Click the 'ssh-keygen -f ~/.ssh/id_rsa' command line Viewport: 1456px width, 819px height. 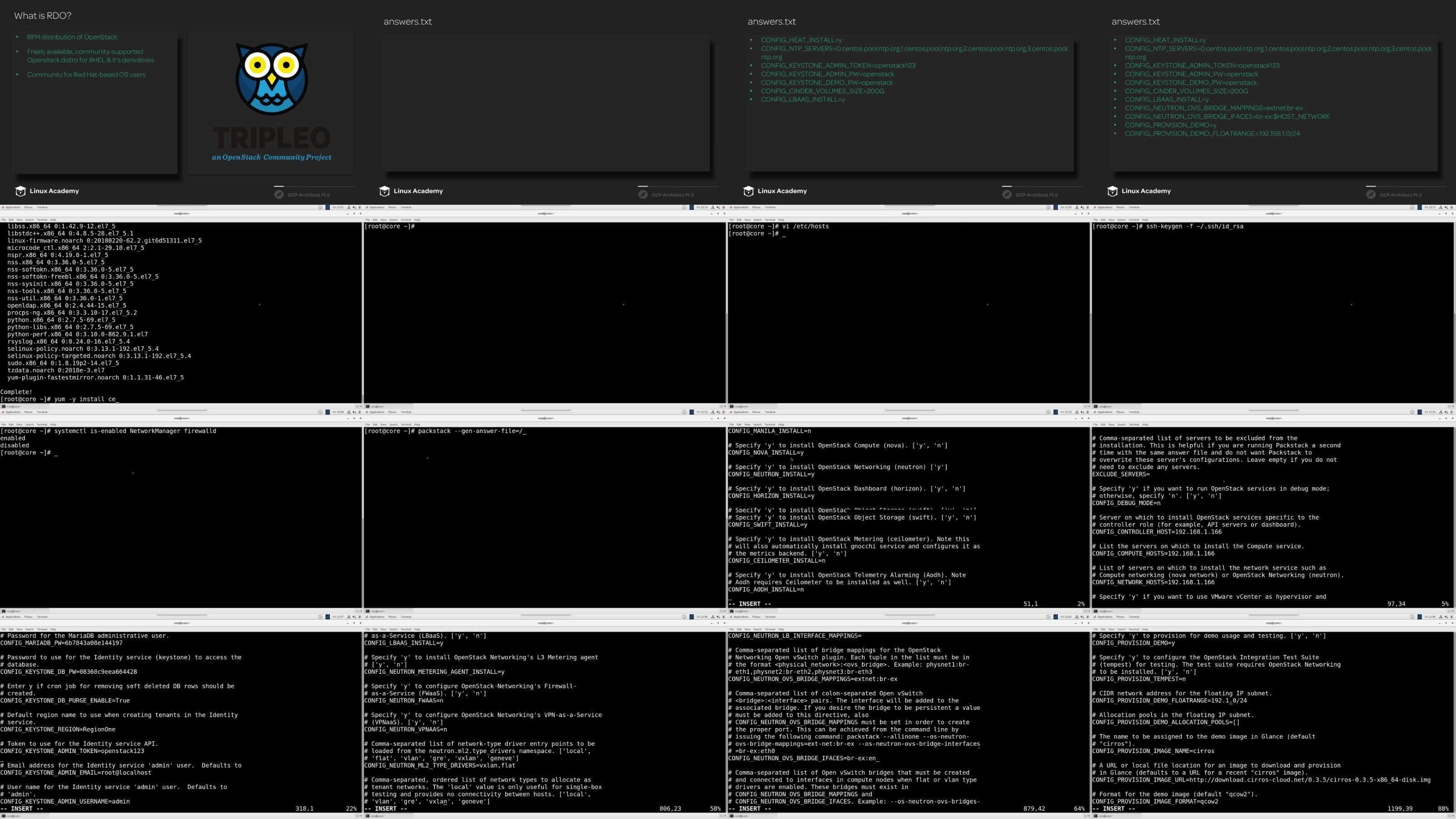1168,226
